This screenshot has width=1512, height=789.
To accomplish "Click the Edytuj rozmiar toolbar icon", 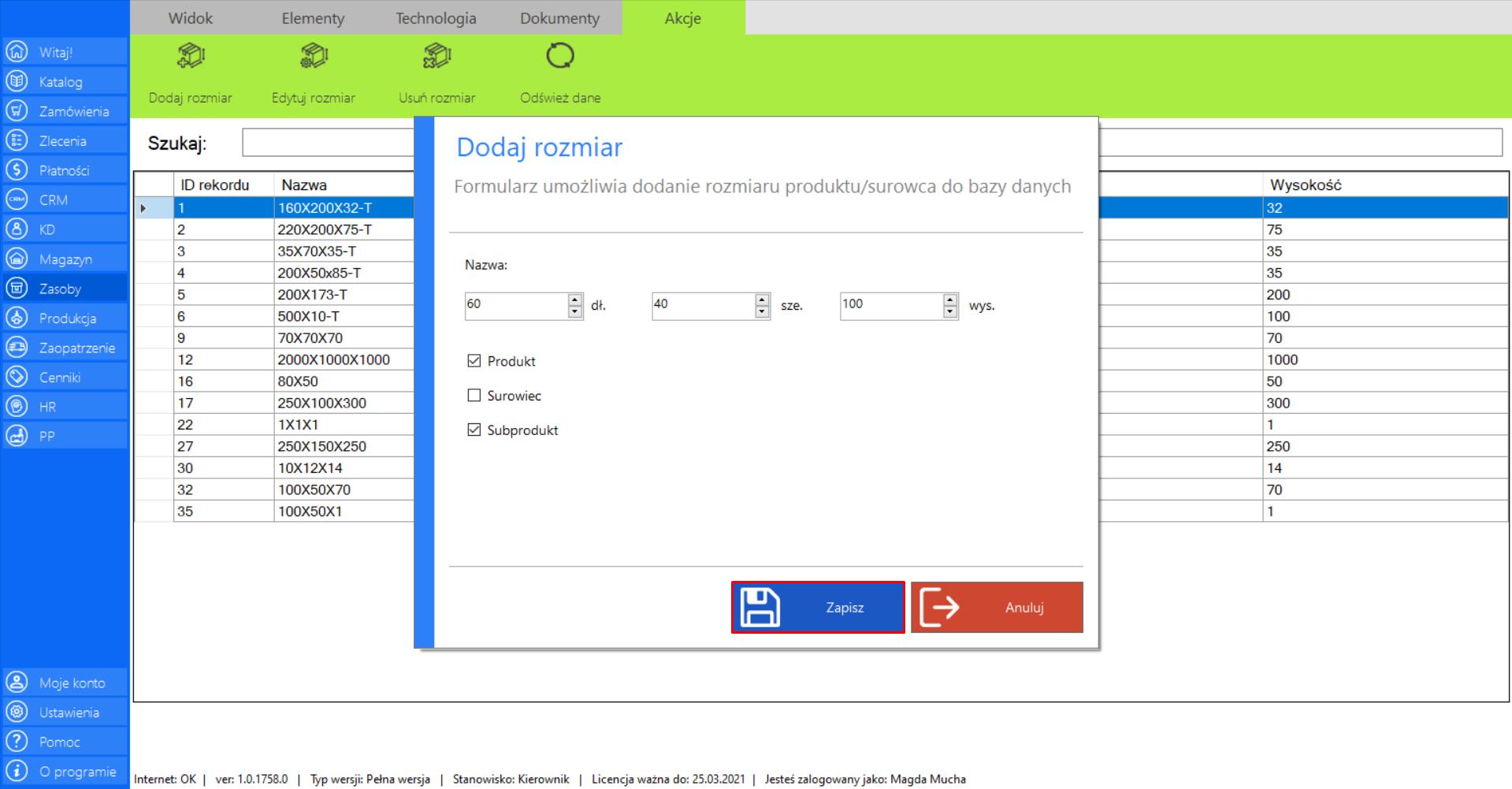I will [314, 57].
